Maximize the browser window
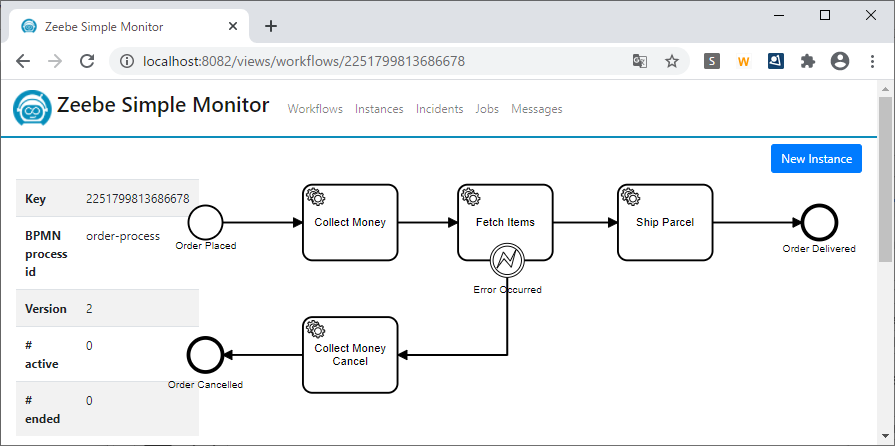 [x=825, y=15]
